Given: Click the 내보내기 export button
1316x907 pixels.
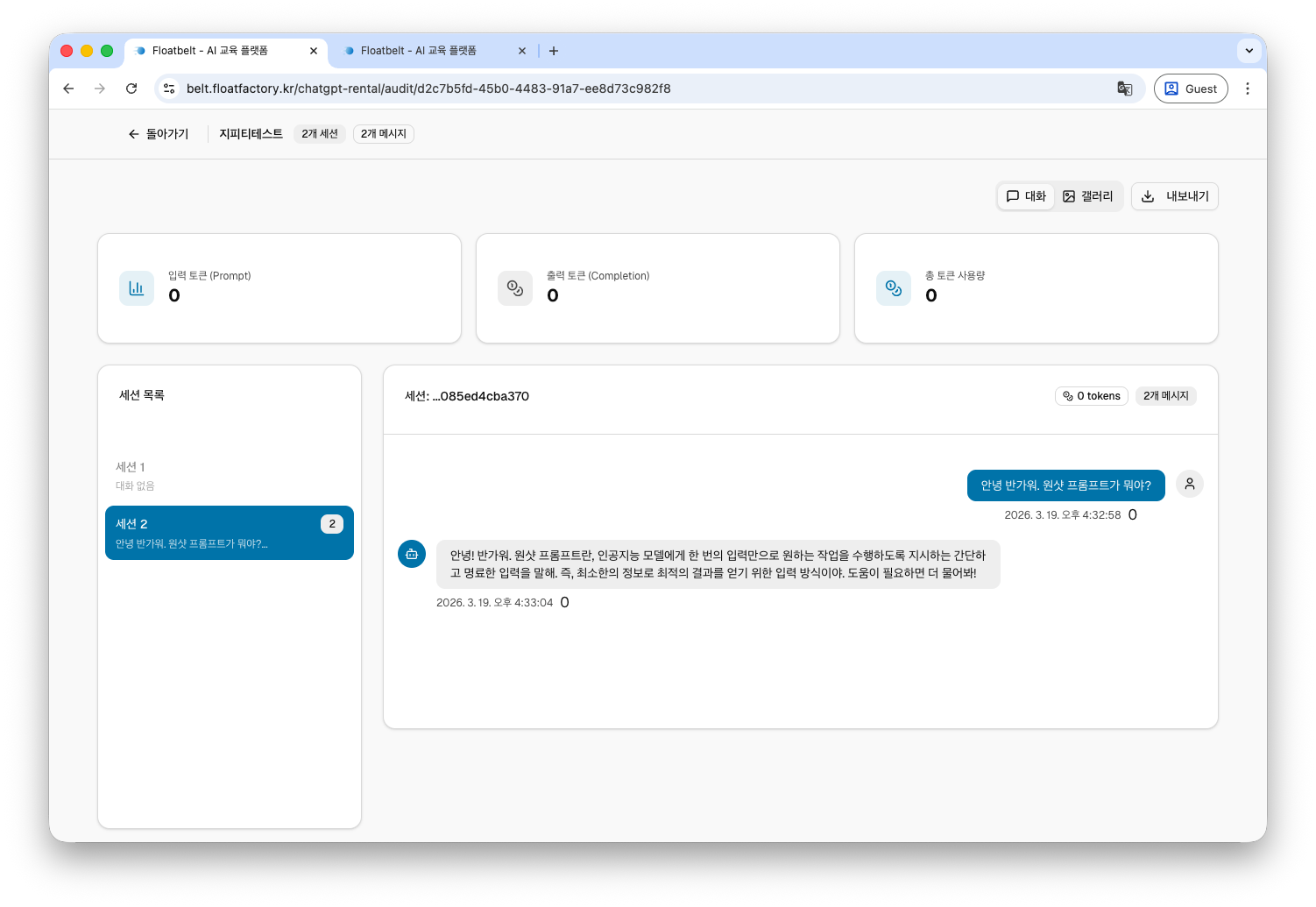Looking at the screenshot, I should tap(1175, 196).
